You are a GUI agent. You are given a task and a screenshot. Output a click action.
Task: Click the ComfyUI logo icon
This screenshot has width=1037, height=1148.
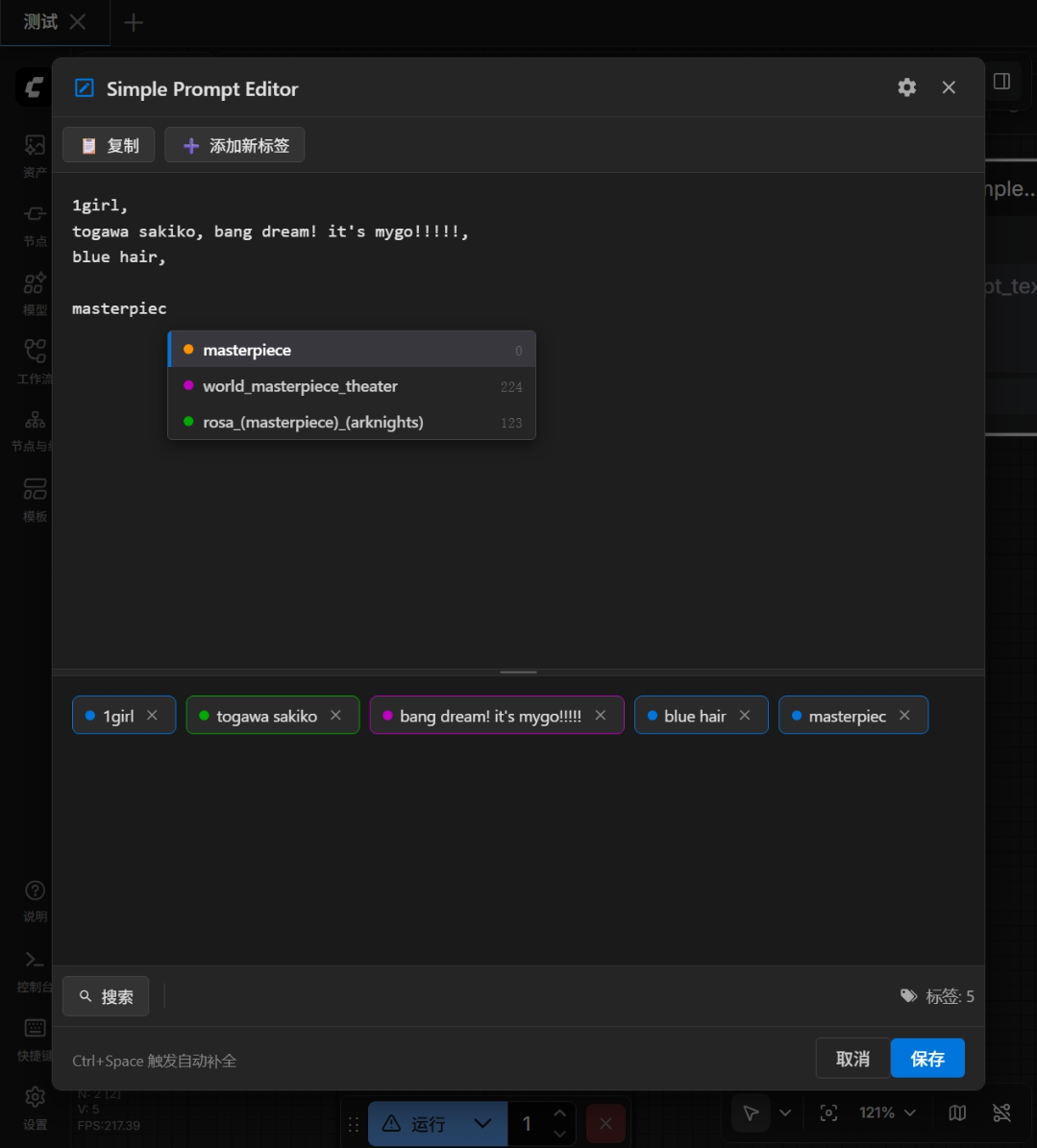coord(34,87)
